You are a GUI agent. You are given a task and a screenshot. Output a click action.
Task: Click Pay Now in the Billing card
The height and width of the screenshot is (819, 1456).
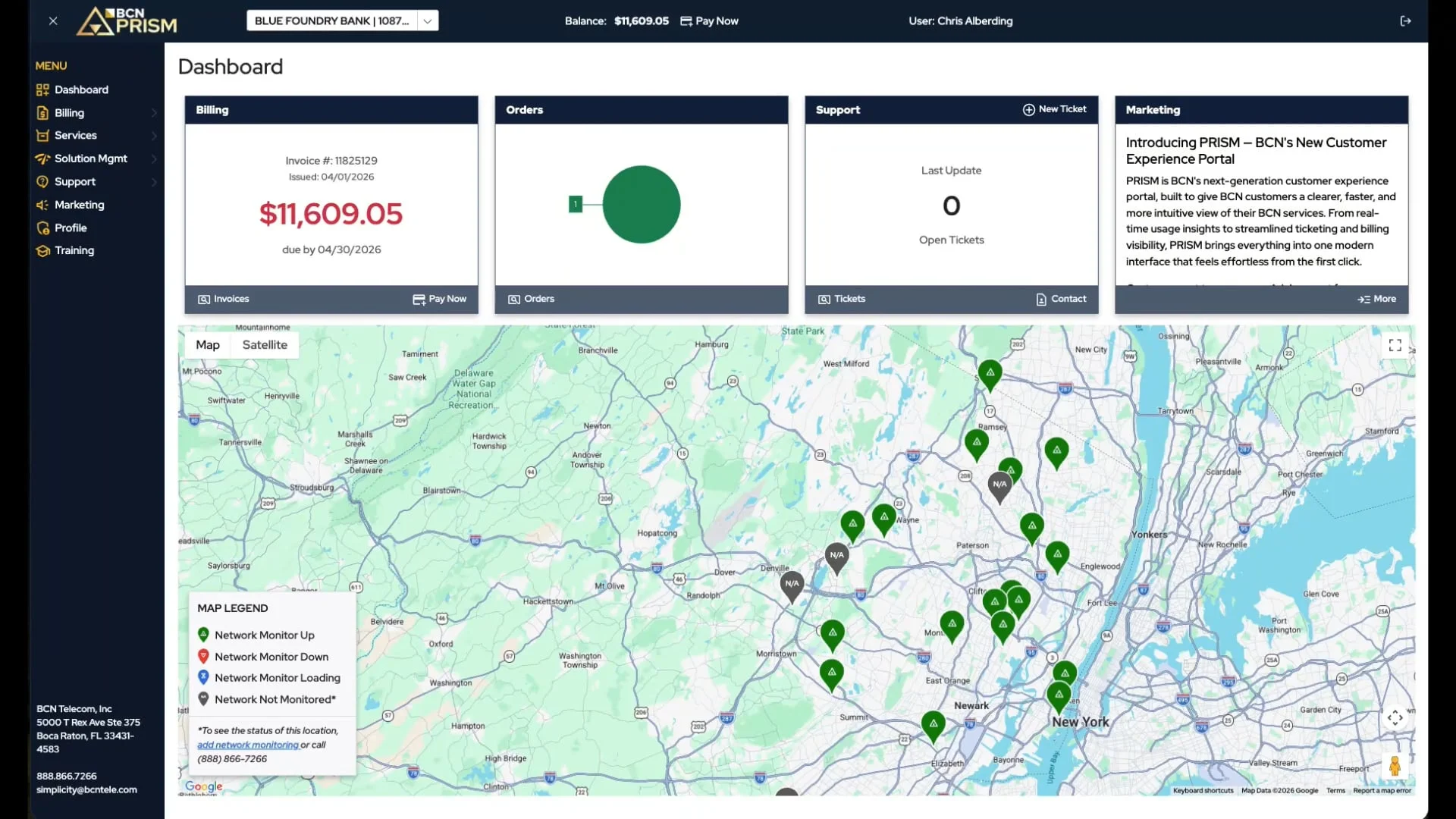click(440, 300)
